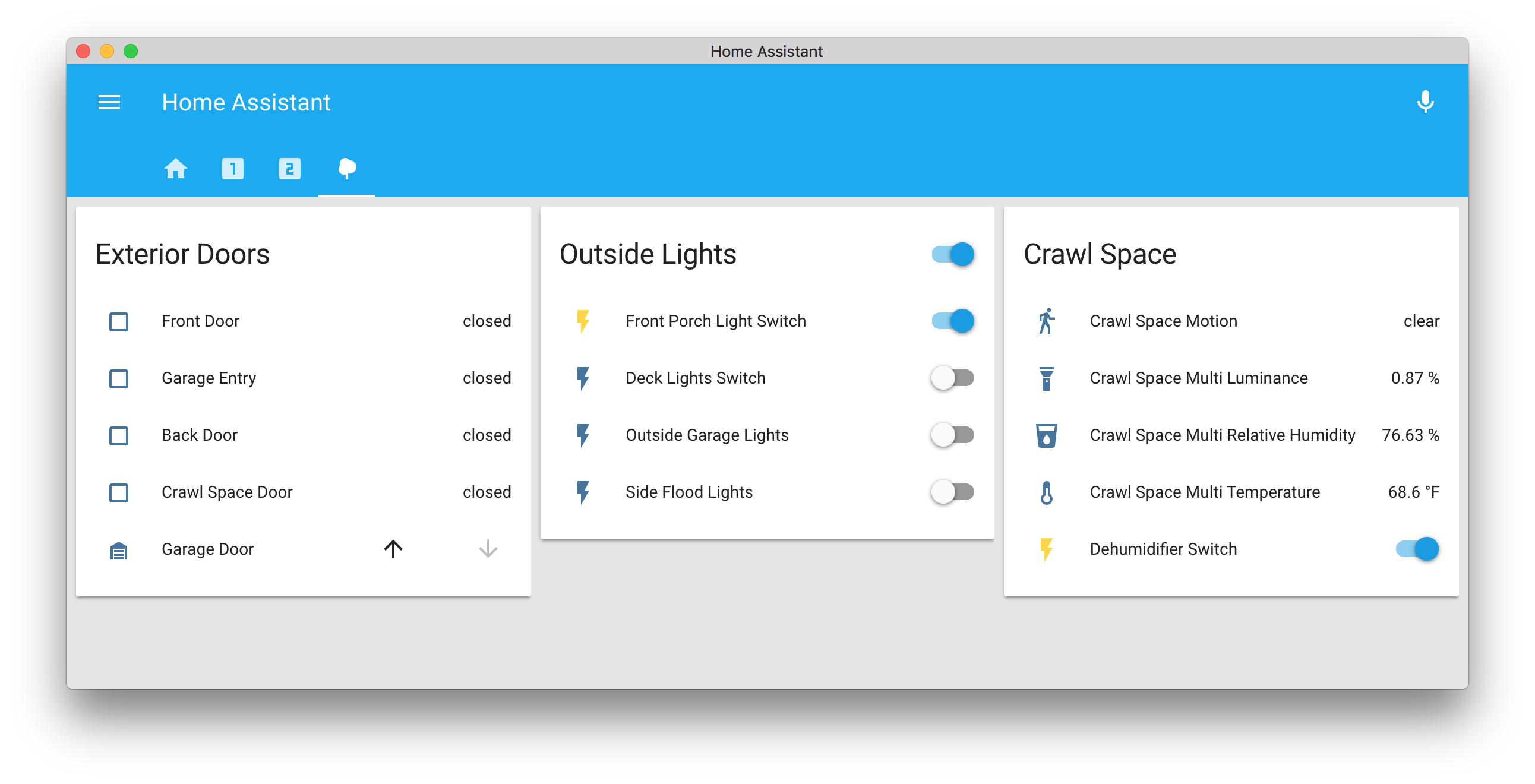
Task: Switch to the home tab
Action: [176, 169]
